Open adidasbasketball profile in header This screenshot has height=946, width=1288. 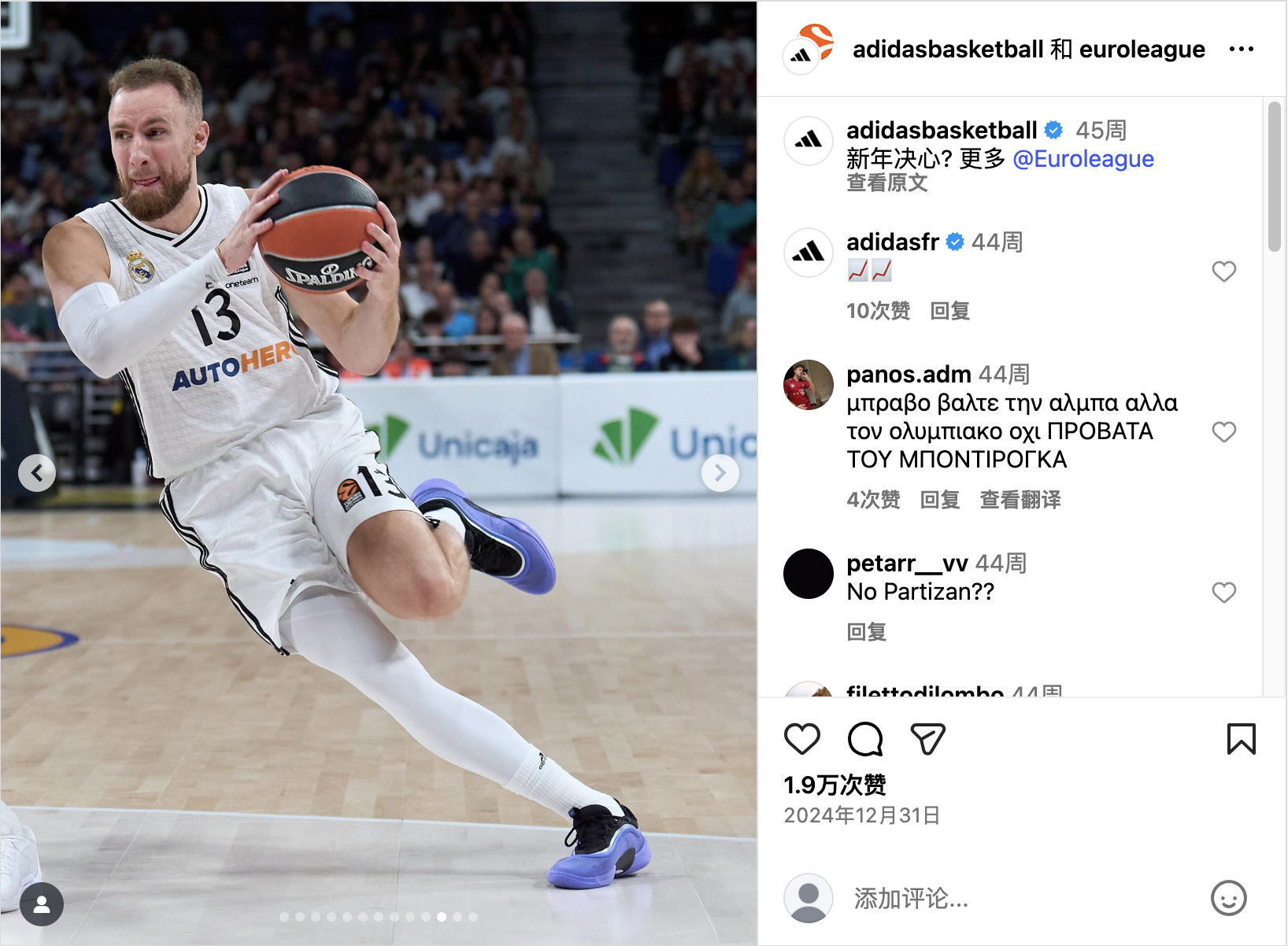[948, 49]
